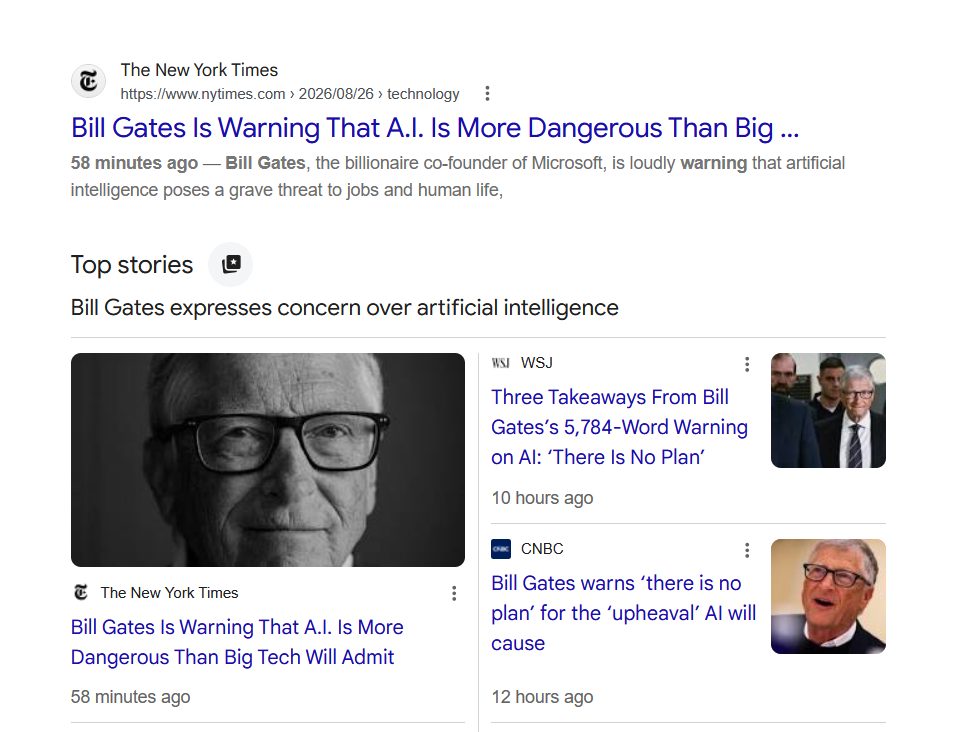Viewport: 977px width, 732px height.
Task: Open 'Dangerous Than Big Tech Will Admit' story link
Action: point(237,642)
